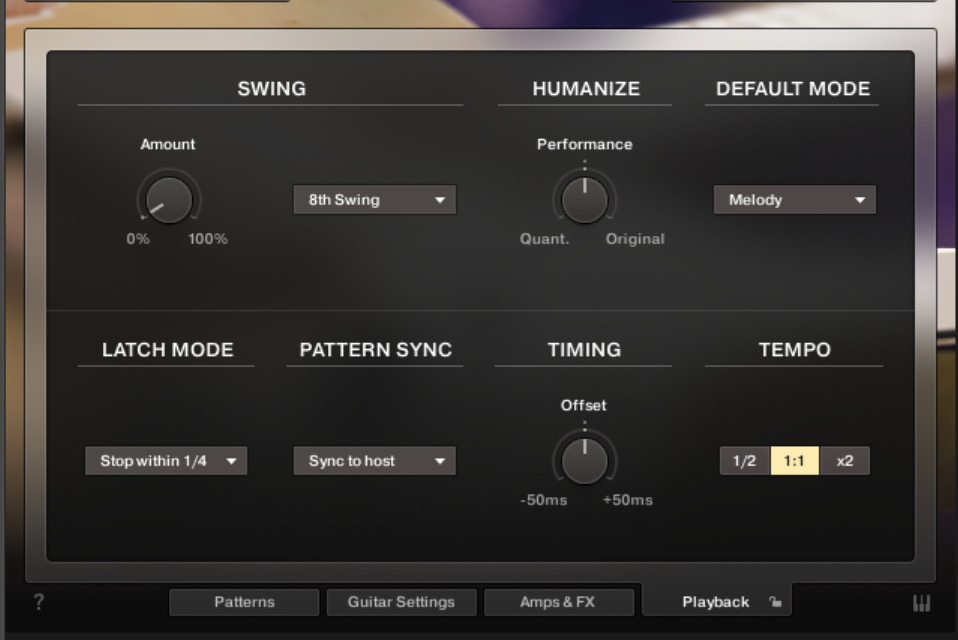Select the 1/2 tempo option
This screenshot has width=958, height=640.
point(744,460)
